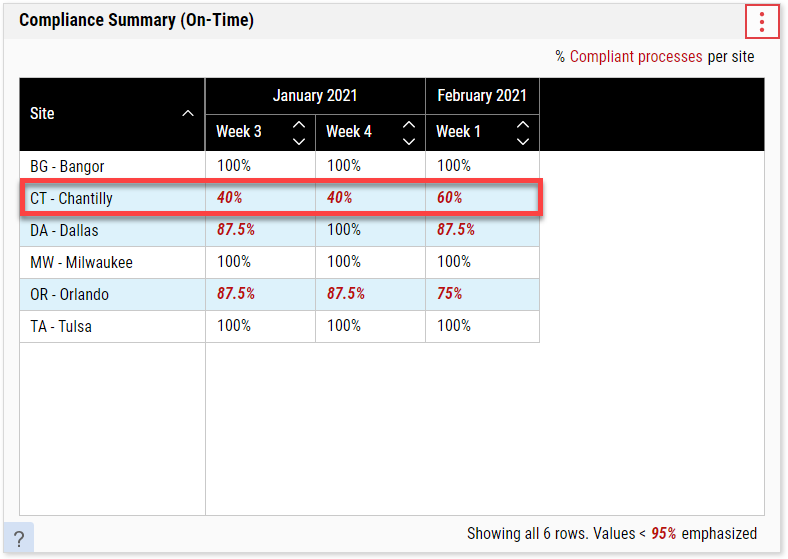Select the MW - Milwaukee site

81,262
